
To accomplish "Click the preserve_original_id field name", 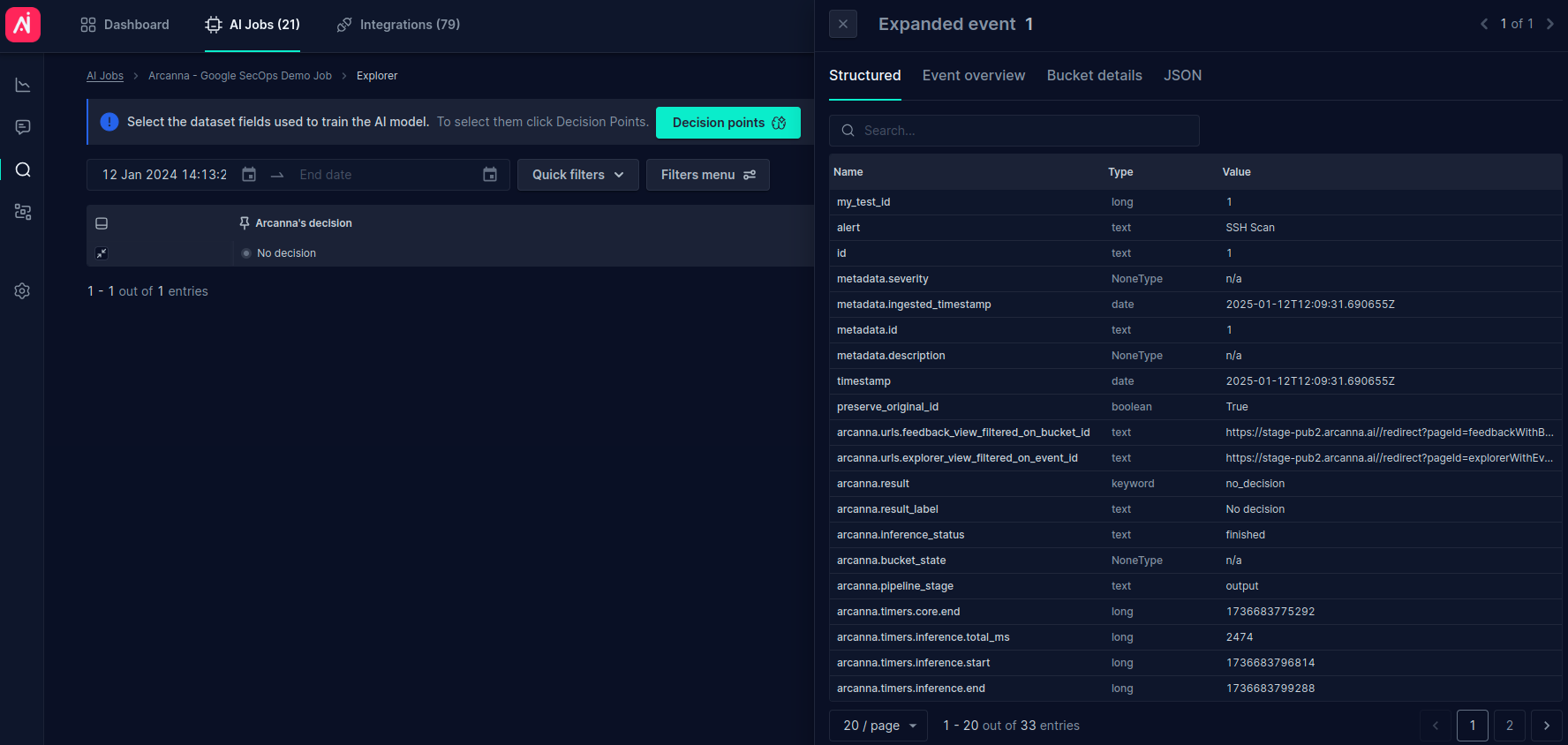I will coord(887,407).
